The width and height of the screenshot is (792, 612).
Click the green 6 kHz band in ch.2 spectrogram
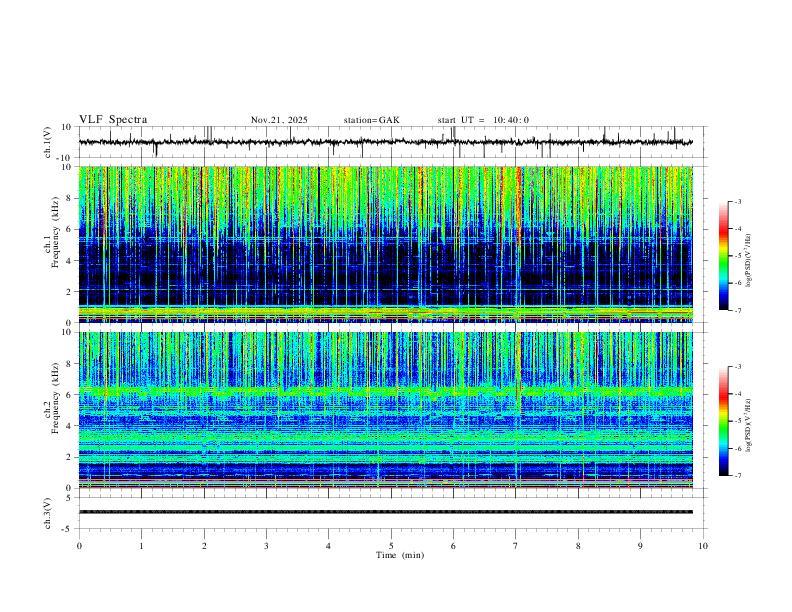tap(386, 391)
